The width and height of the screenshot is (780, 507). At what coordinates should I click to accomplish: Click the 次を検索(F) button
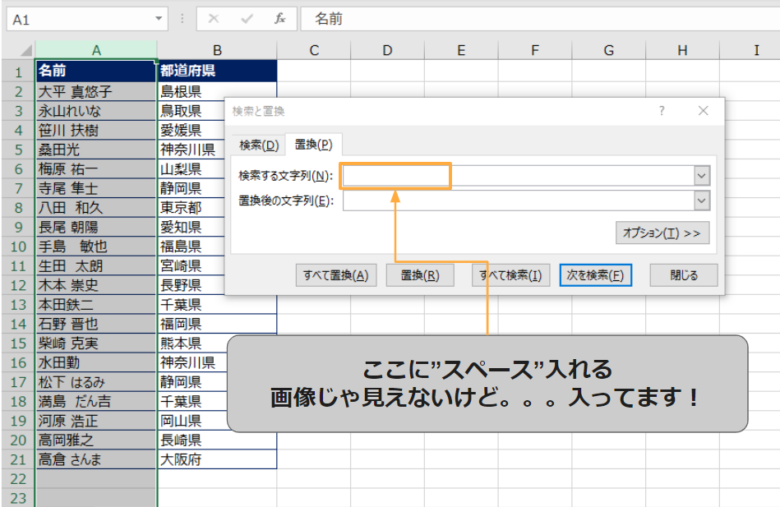[595, 275]
